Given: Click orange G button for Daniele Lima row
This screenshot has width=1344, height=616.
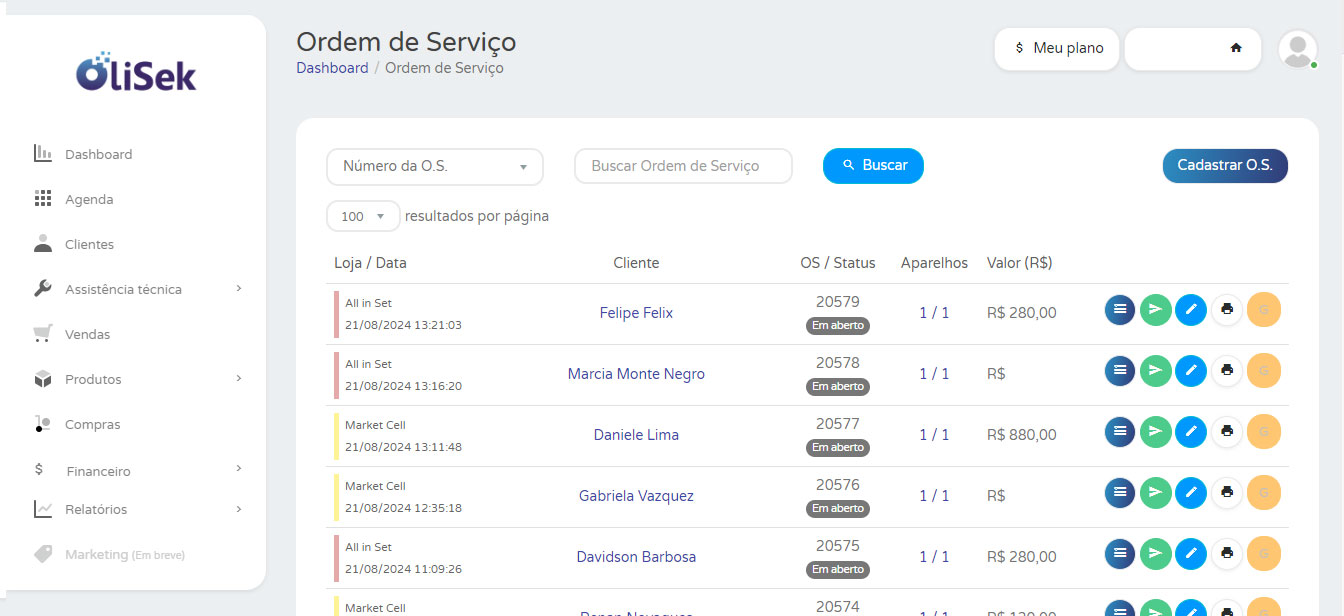Looking at the screenshot, I should (1264, 432).
